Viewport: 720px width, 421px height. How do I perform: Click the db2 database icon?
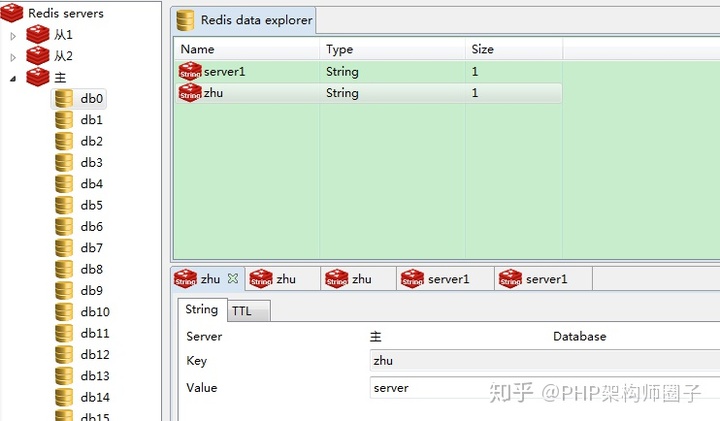(x=64, y=141)
